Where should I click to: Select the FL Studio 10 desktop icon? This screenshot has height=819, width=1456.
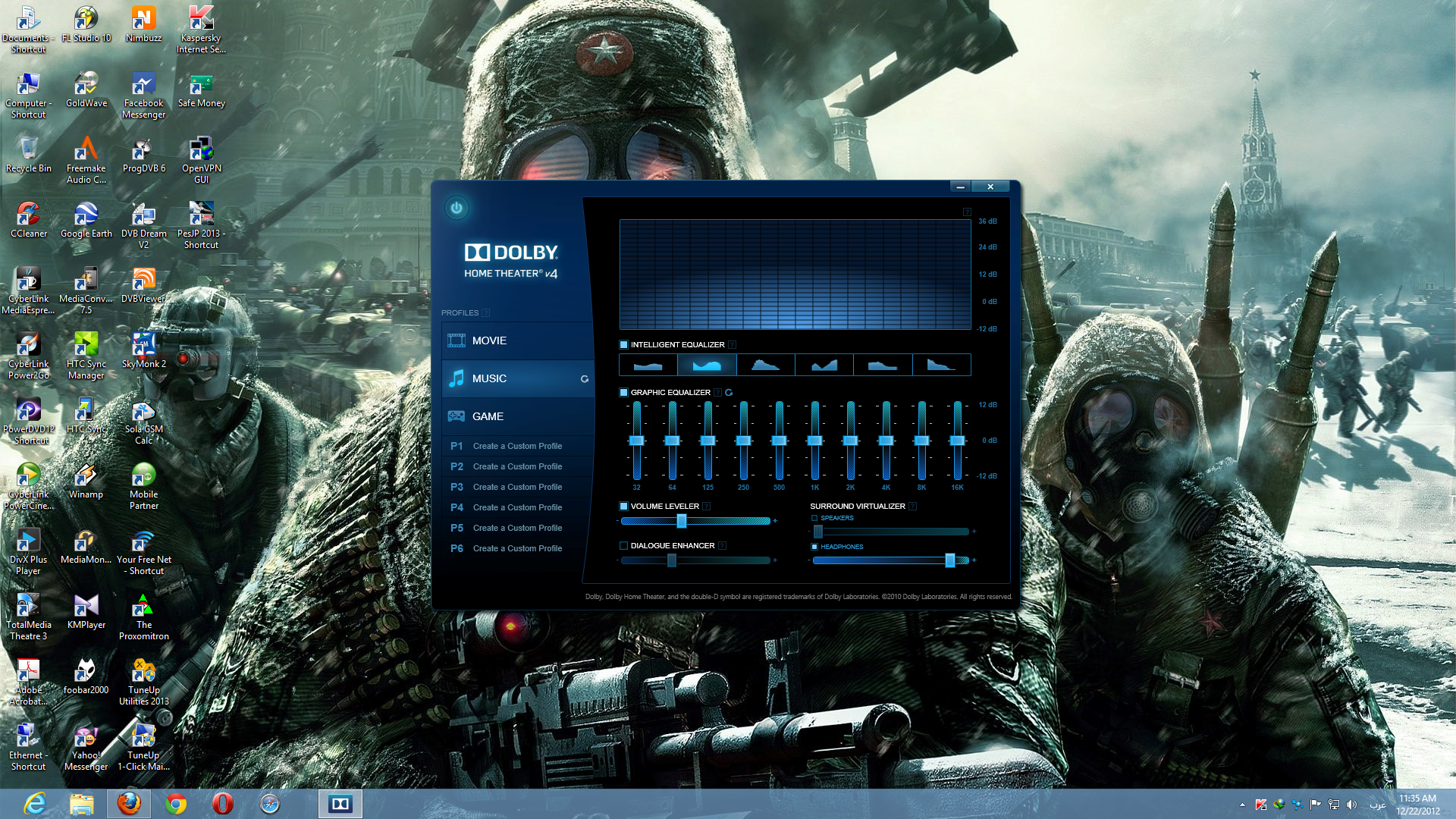click(86, 24)
